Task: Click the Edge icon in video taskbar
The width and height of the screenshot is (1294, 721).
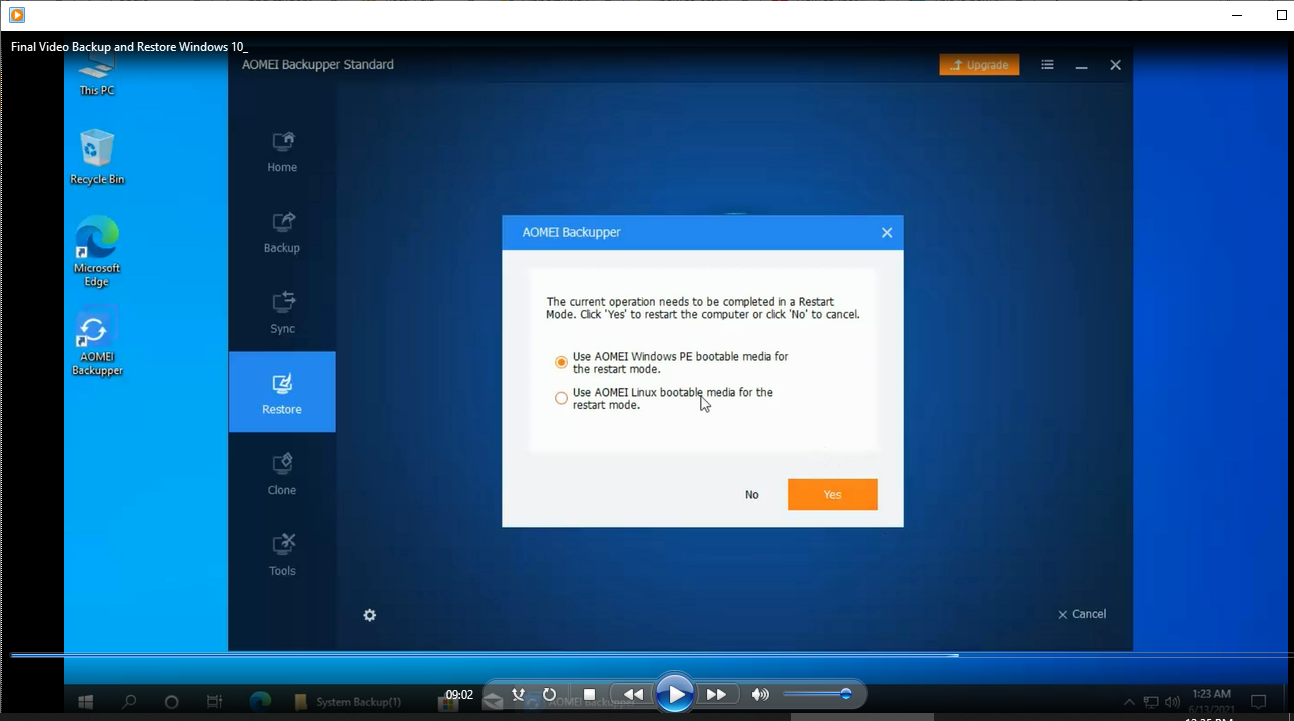Action: [x=260, y=702]
